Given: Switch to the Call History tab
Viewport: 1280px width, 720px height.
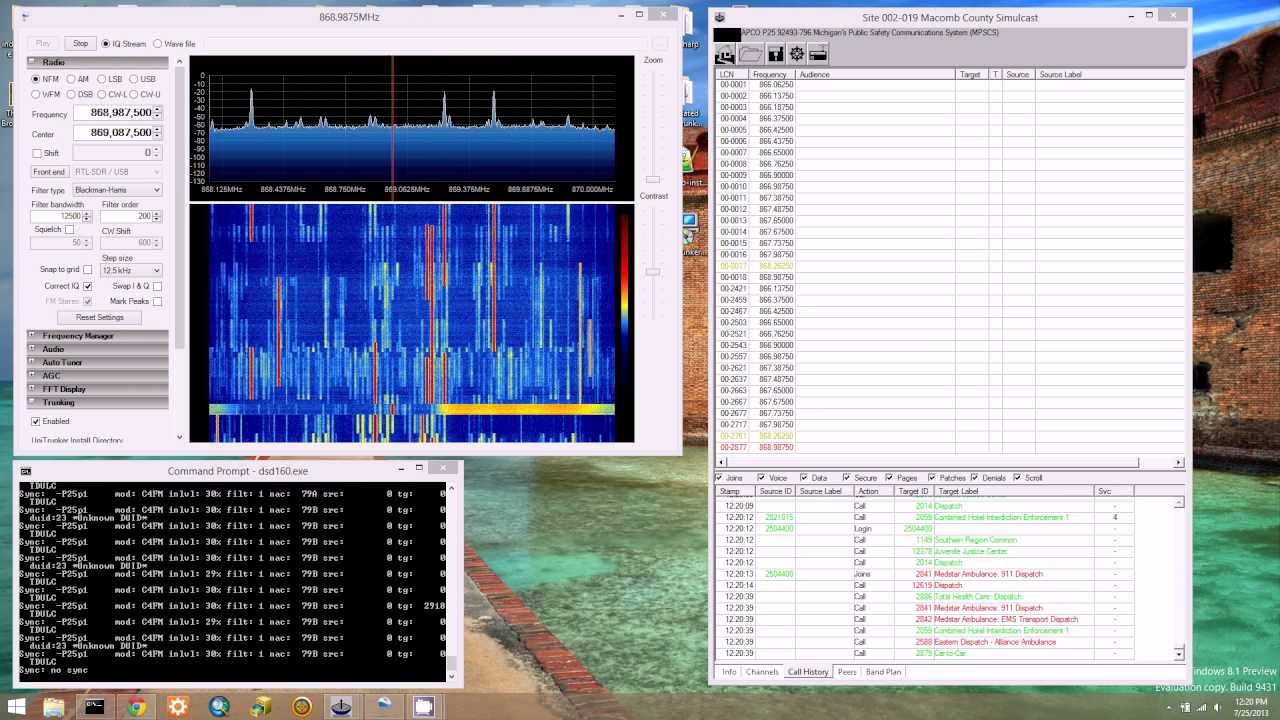Looking at the screenshot, I should pyautogui.click(x=808, y=672).
